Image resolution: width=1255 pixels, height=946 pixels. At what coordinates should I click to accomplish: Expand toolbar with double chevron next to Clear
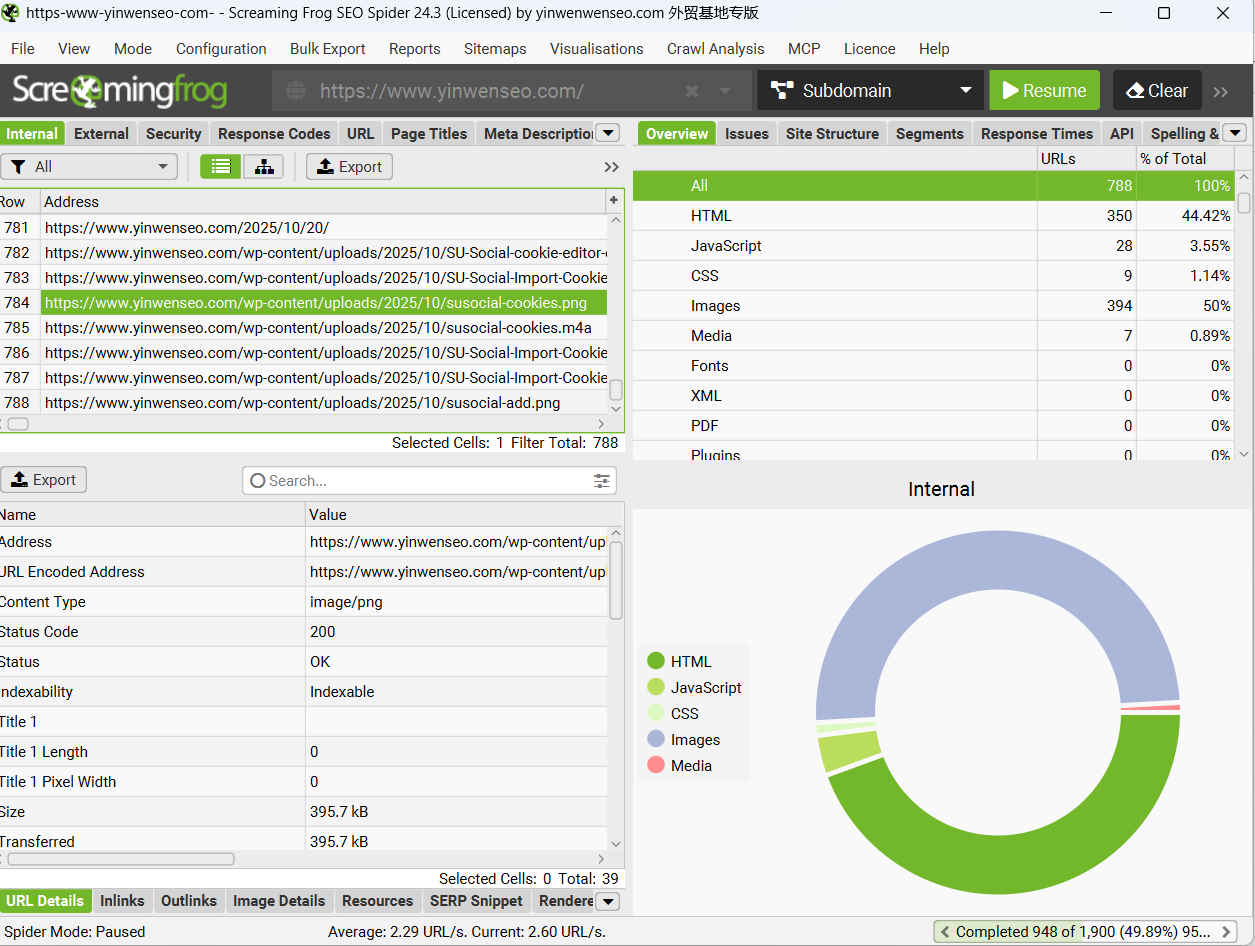point(1220,91)
